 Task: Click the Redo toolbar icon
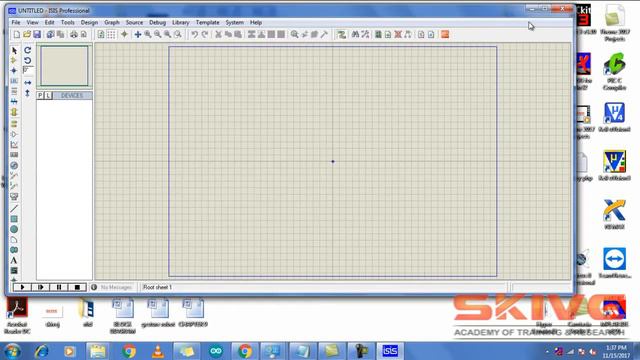click(205, 35)
